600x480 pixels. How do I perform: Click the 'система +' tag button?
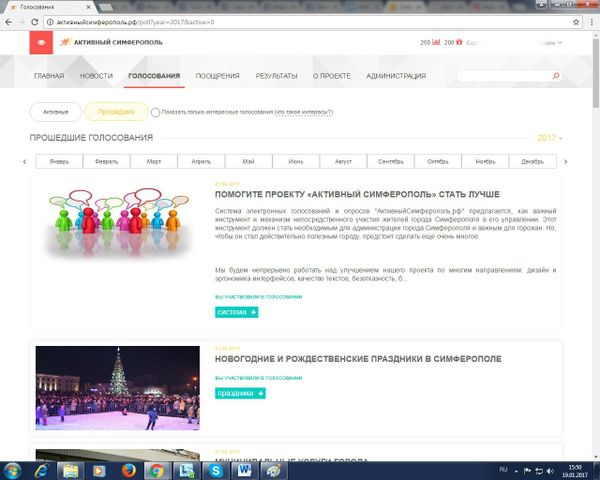tap(236, 312)
